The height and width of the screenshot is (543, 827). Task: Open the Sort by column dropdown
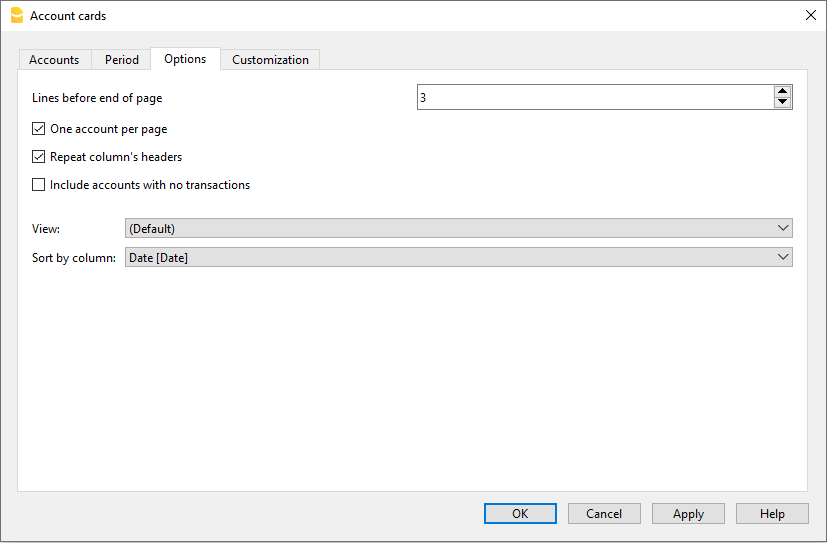[x=458, y=257]
